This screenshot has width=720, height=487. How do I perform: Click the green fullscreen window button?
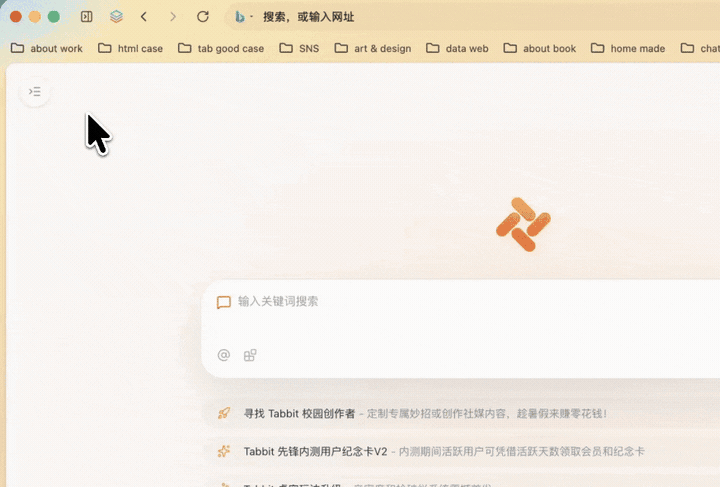click(x=54, y=17)
